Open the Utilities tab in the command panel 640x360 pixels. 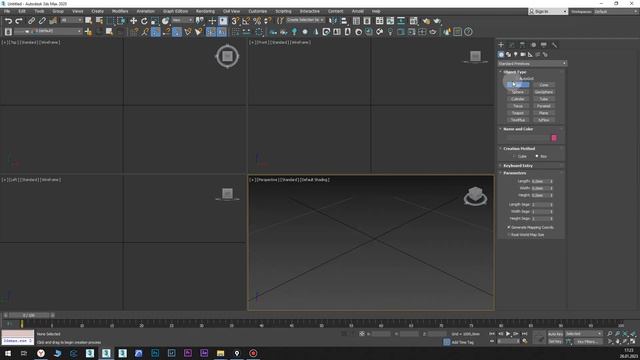click(x=554, y=45)
